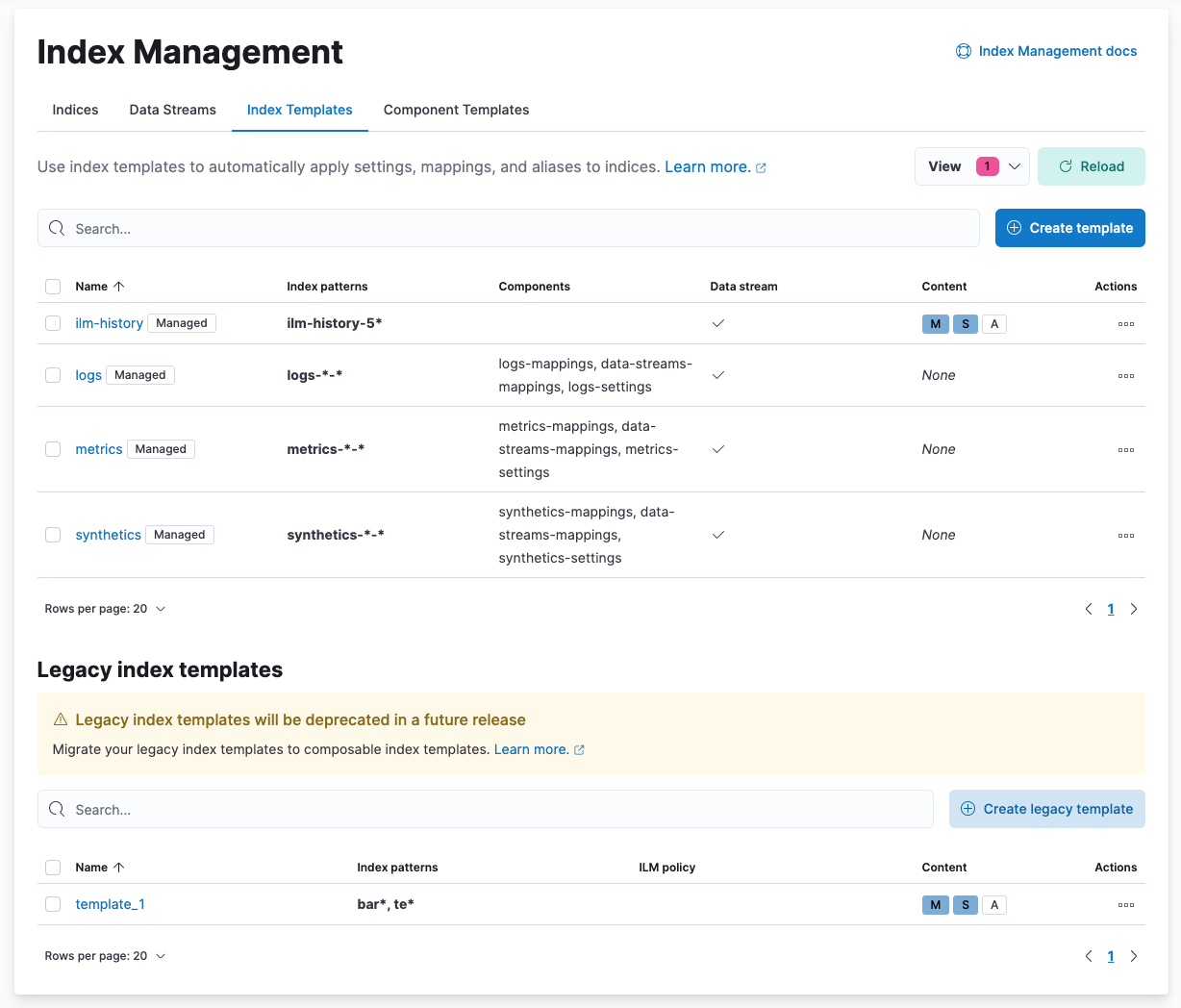The height and width of the screenshot is (1008, 1181).
Task: Click the S settings badge for template_1
Action: [x=966, y=905]
